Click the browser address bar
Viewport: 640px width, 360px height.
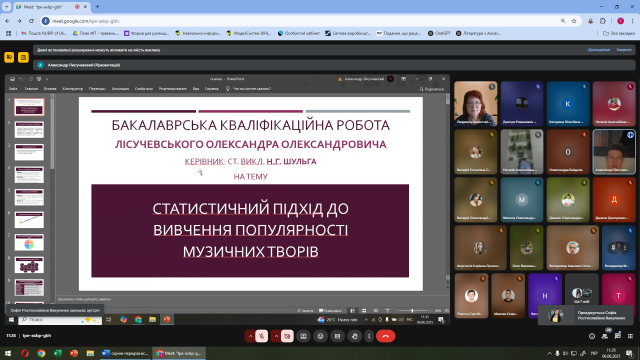[x=302, y=21]
